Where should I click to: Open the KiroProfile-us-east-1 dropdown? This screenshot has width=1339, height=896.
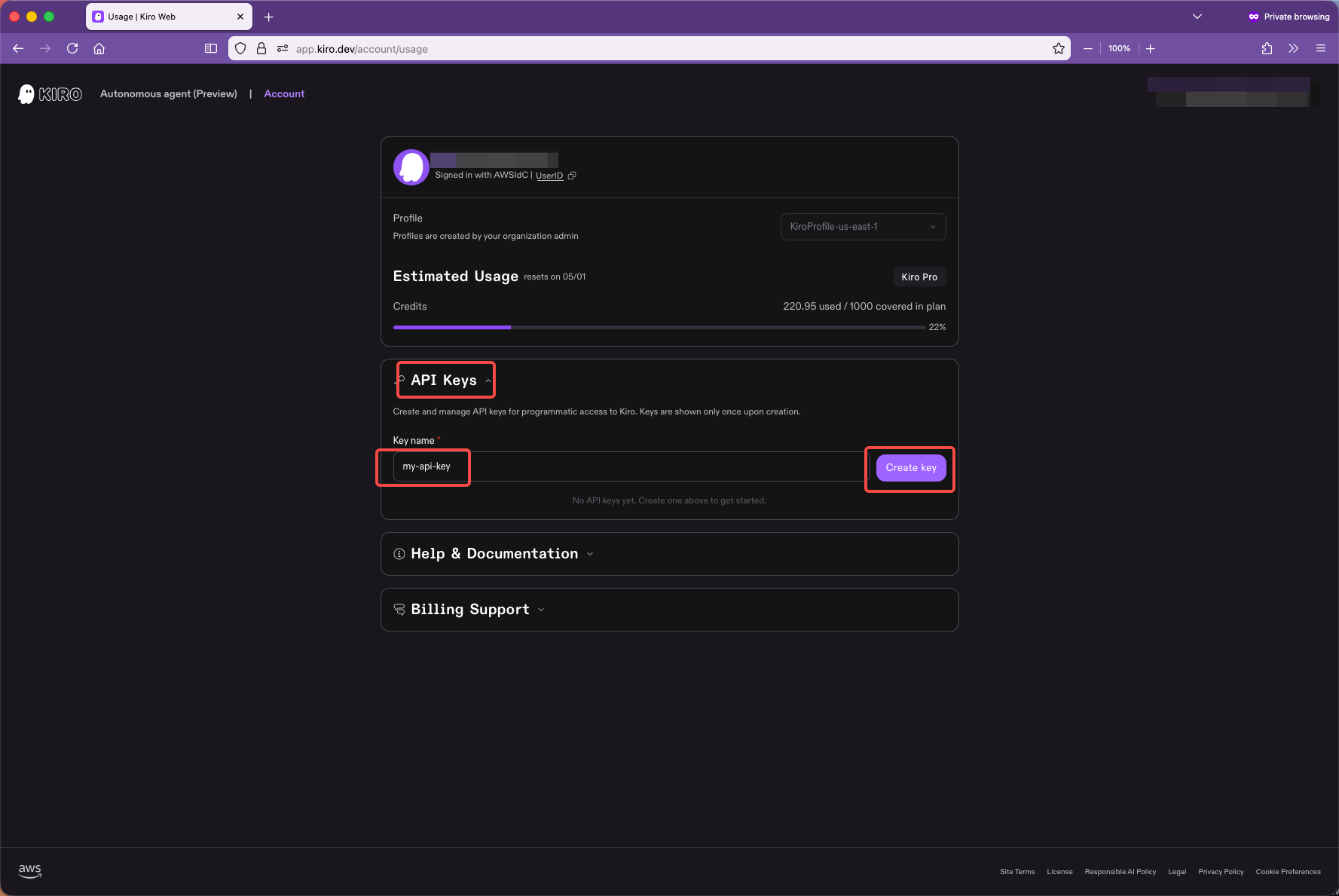[x=863, y=227]
